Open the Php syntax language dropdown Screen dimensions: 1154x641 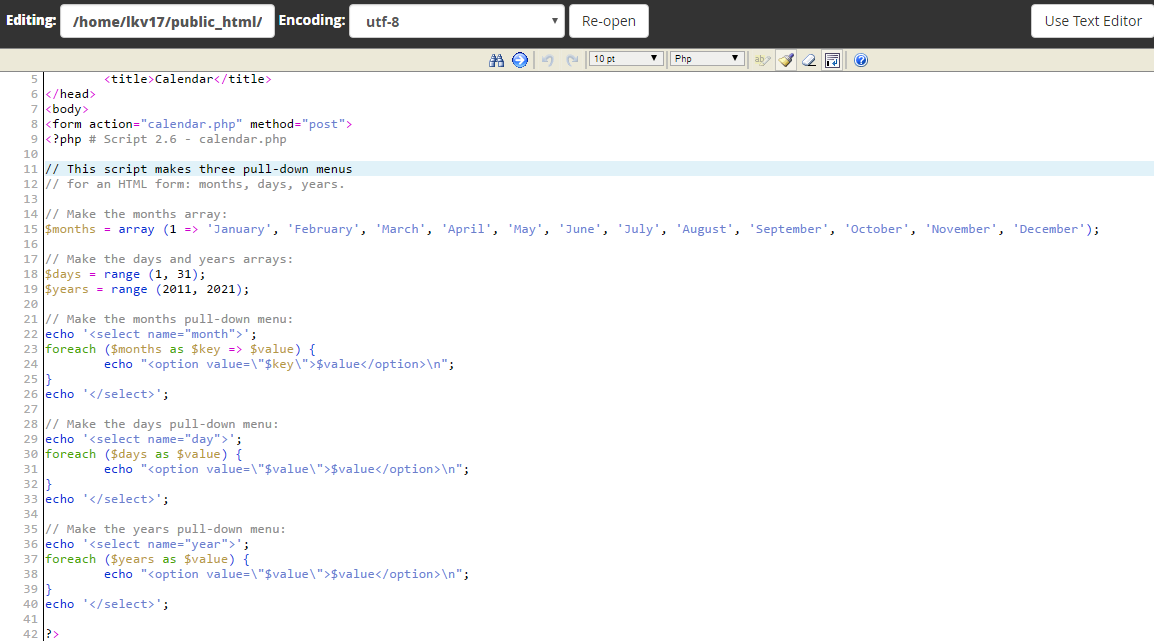click(707, 59)
